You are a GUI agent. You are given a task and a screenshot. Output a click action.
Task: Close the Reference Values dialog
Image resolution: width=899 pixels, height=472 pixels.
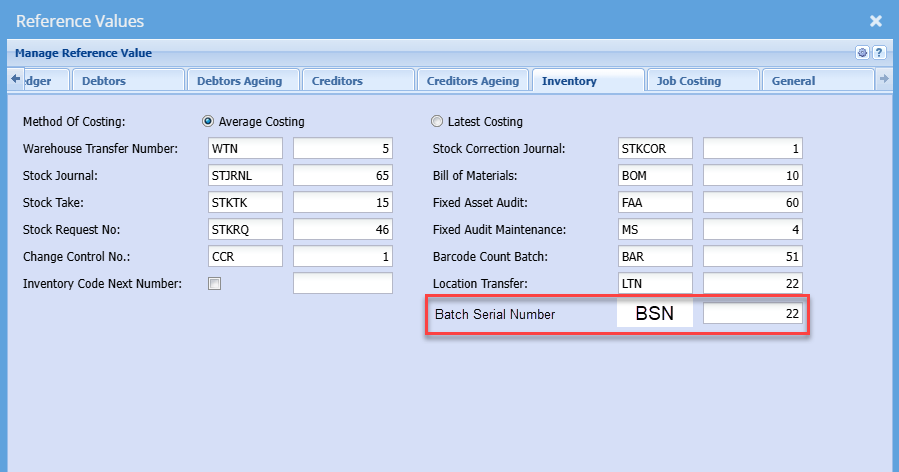tap(876, 20)
